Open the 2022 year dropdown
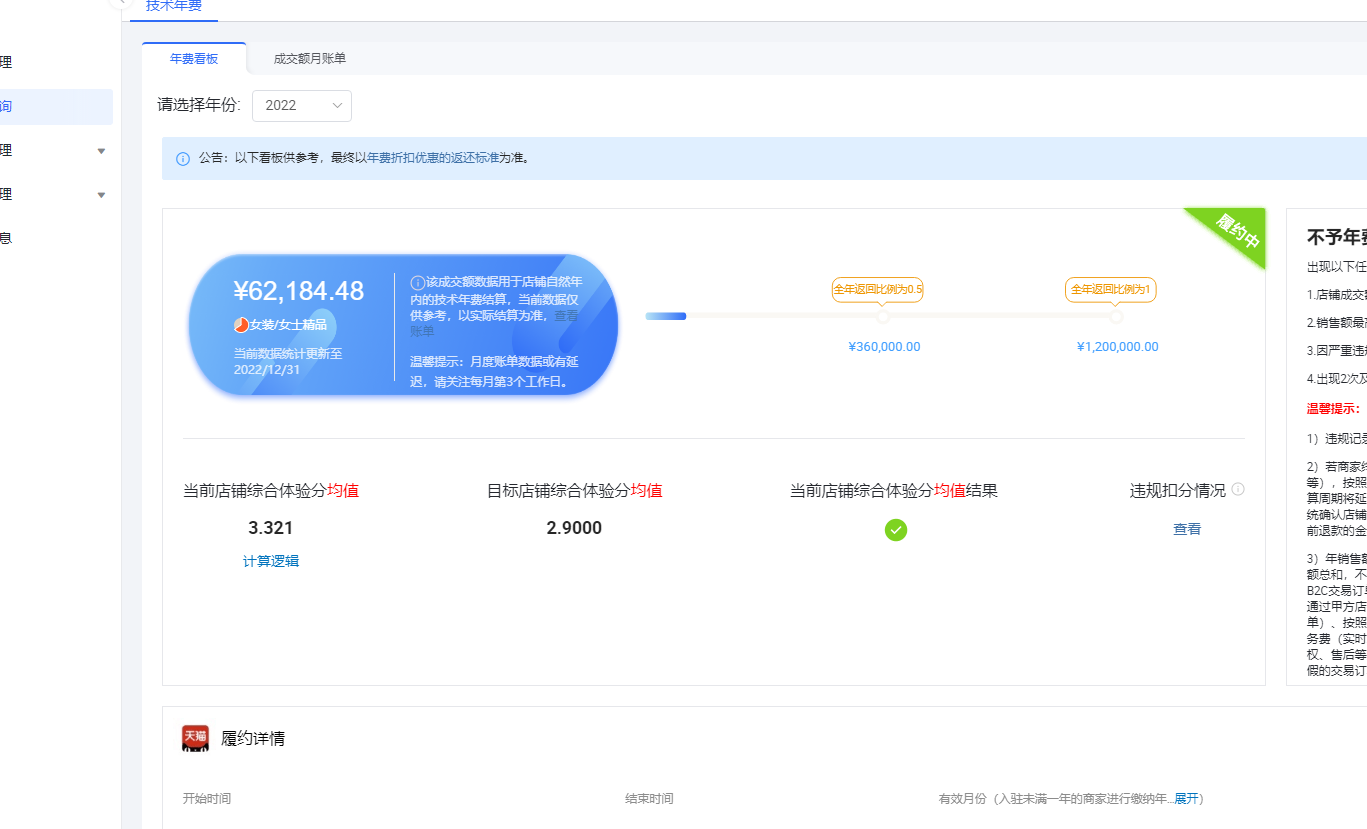 [302, 105]
